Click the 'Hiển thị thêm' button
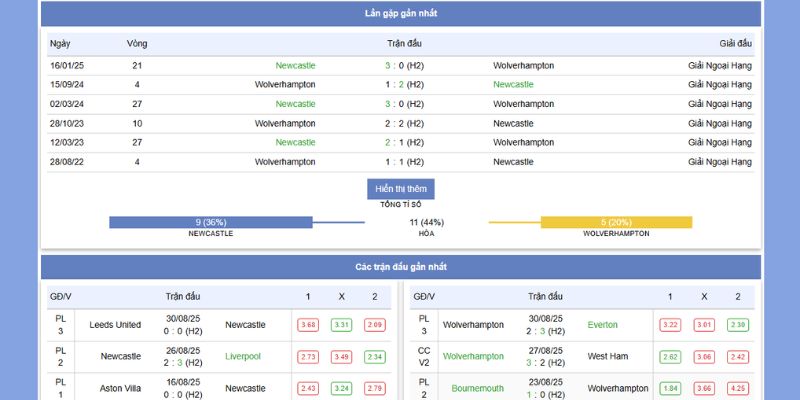The height and width of the screenshot is (400, 800). point(401,189)
